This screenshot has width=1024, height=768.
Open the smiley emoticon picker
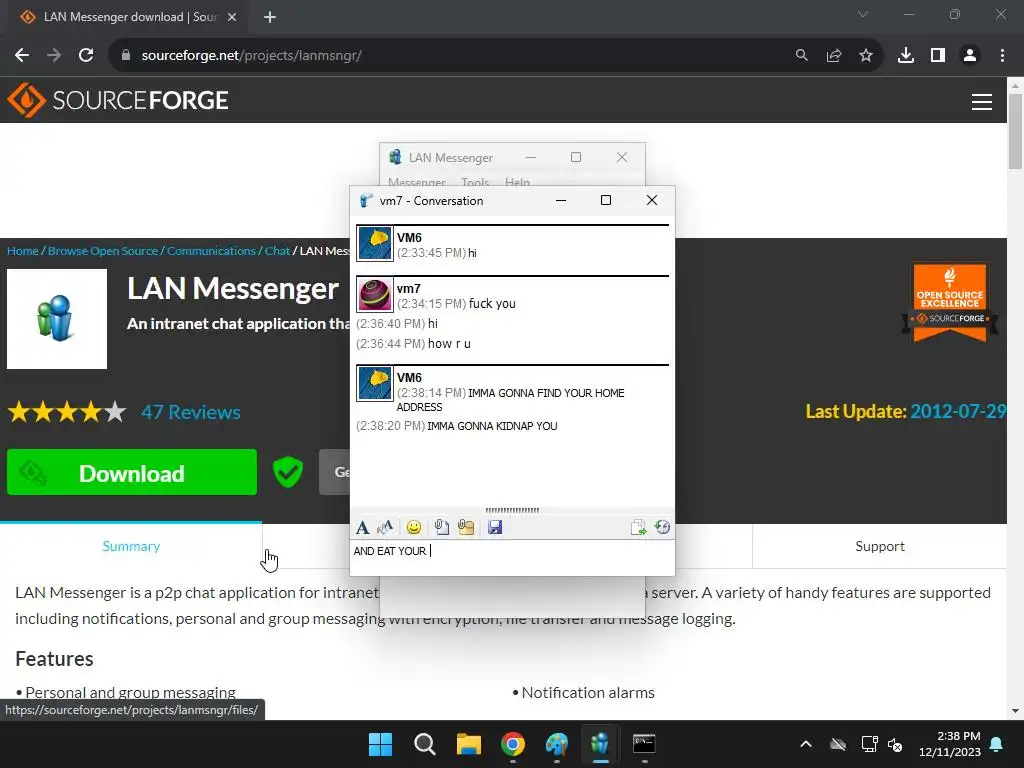click(413, 527)
